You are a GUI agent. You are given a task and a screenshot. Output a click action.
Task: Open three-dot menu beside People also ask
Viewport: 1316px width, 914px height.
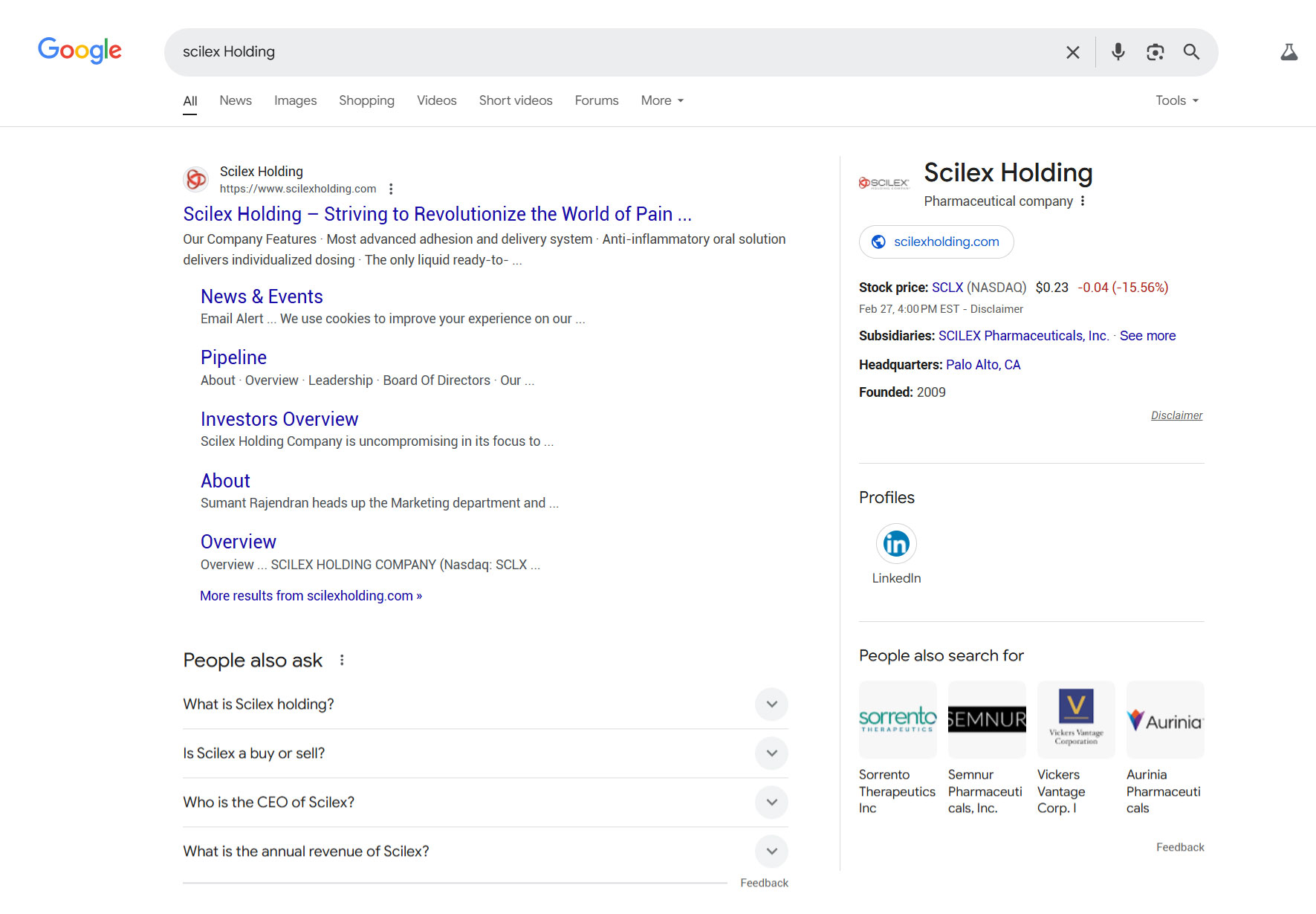pos(342,660)
